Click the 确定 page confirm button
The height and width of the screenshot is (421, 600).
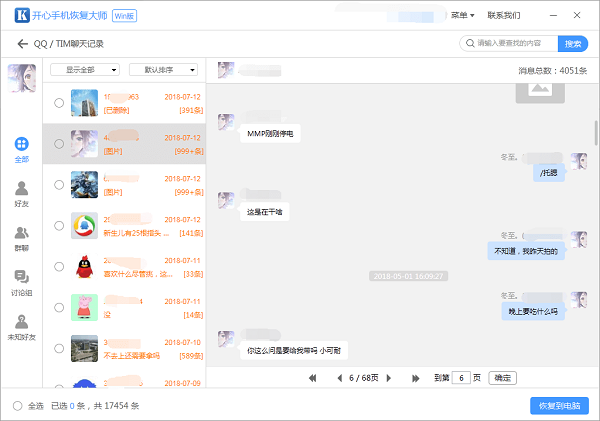coord(502,378)
